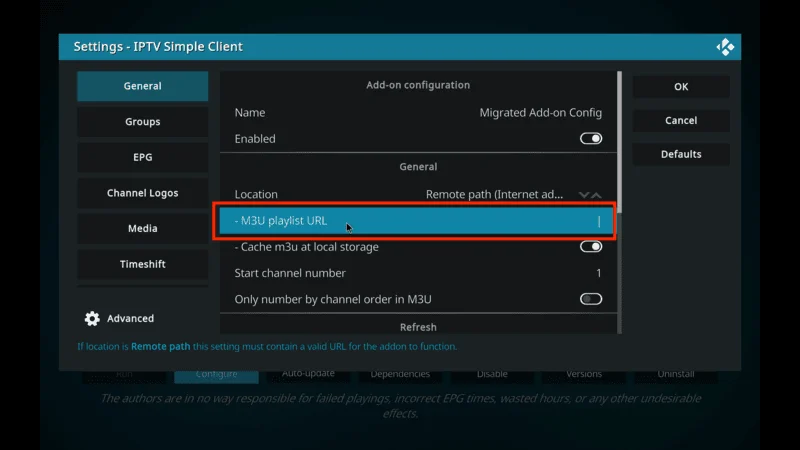Click the Advanced settings gear icon

92,318
